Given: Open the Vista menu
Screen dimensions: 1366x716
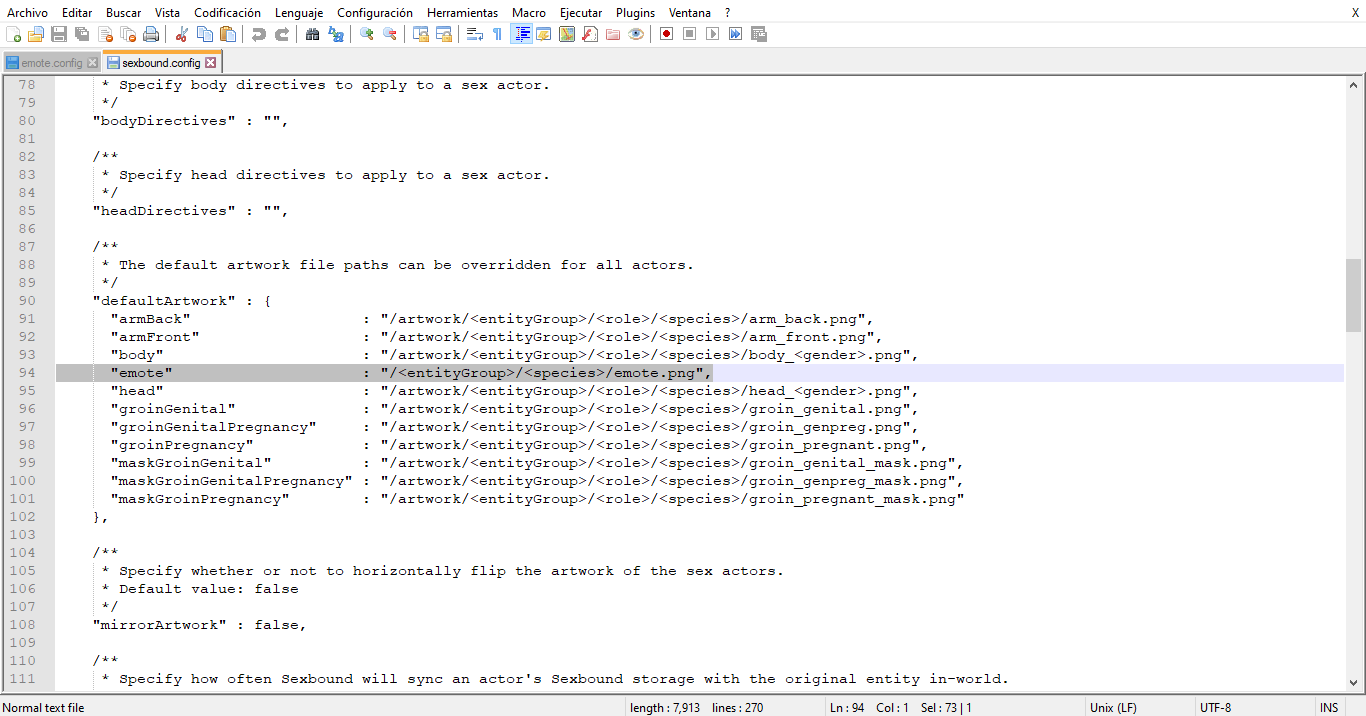Looking at the screenshot, I should (x=168, y=12).
